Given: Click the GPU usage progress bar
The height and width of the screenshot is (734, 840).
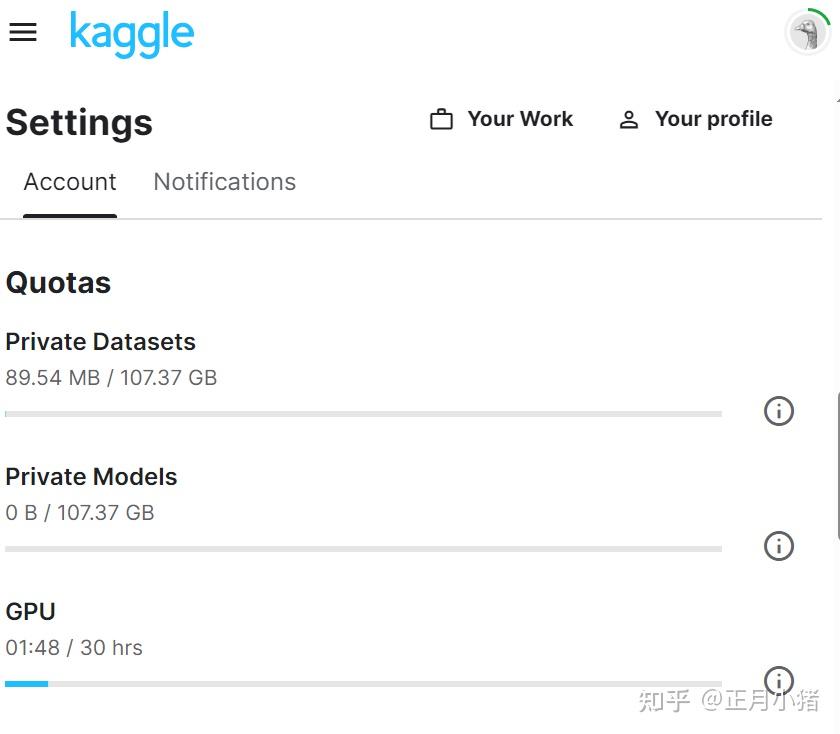Looking at the screenshot, I should (x=363, y=684).
